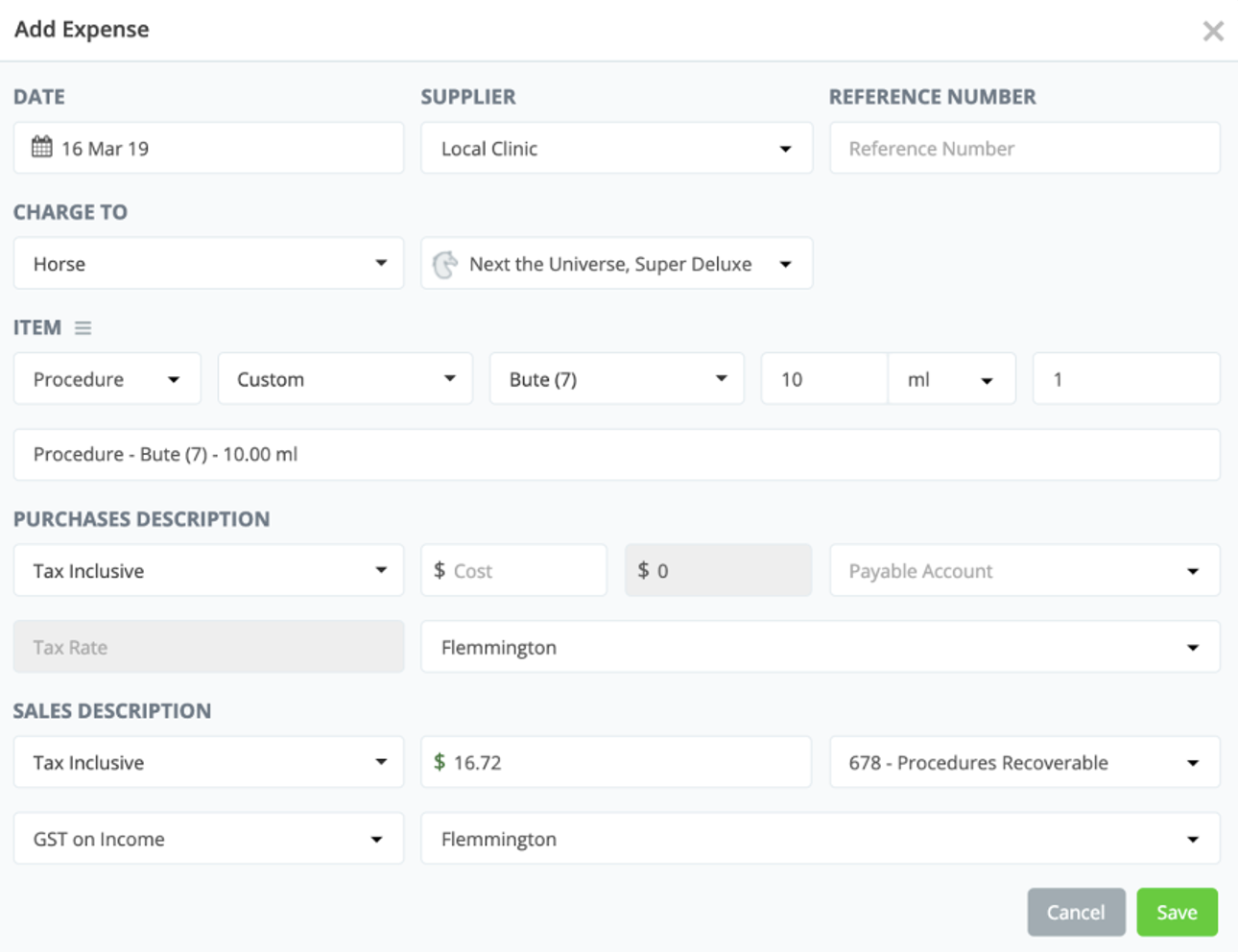Image resolution: width=1238 pixels, height=952 pixels.
Task: Click the Item list menu icon
Action: click(x=83, y=328)
